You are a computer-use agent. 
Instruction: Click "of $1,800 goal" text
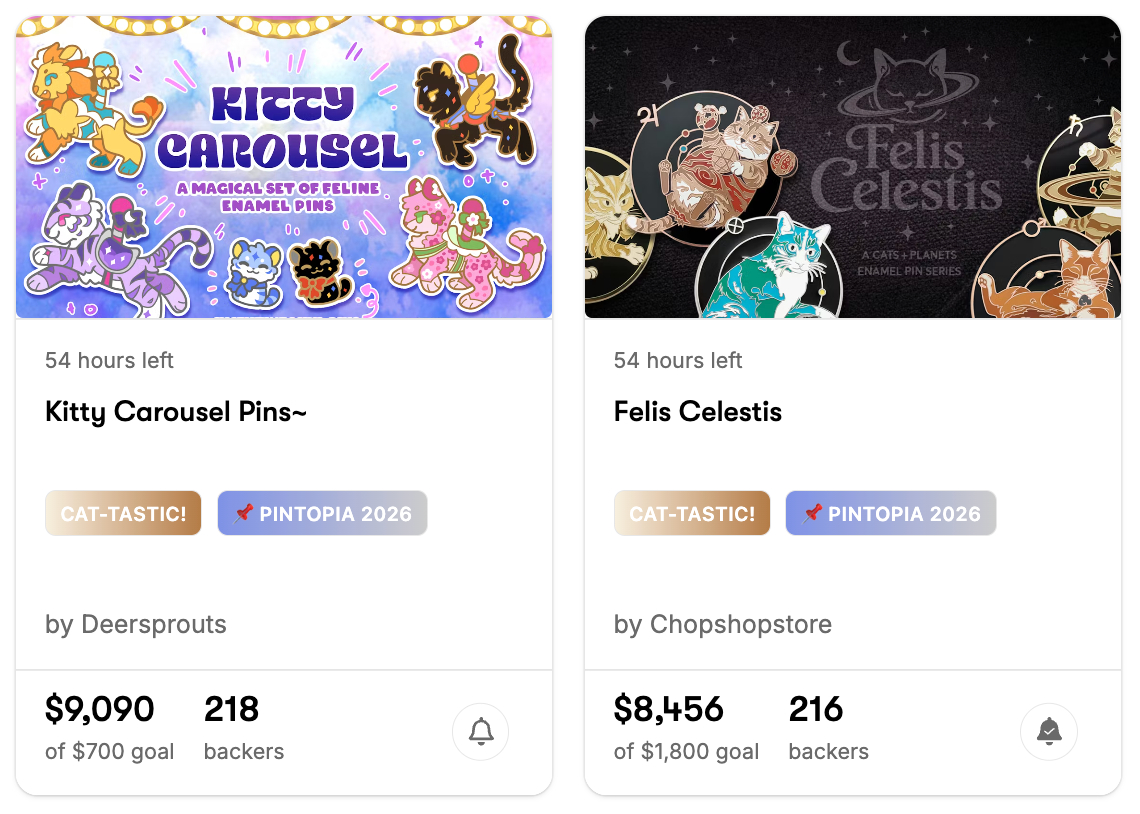pos(686,752)
